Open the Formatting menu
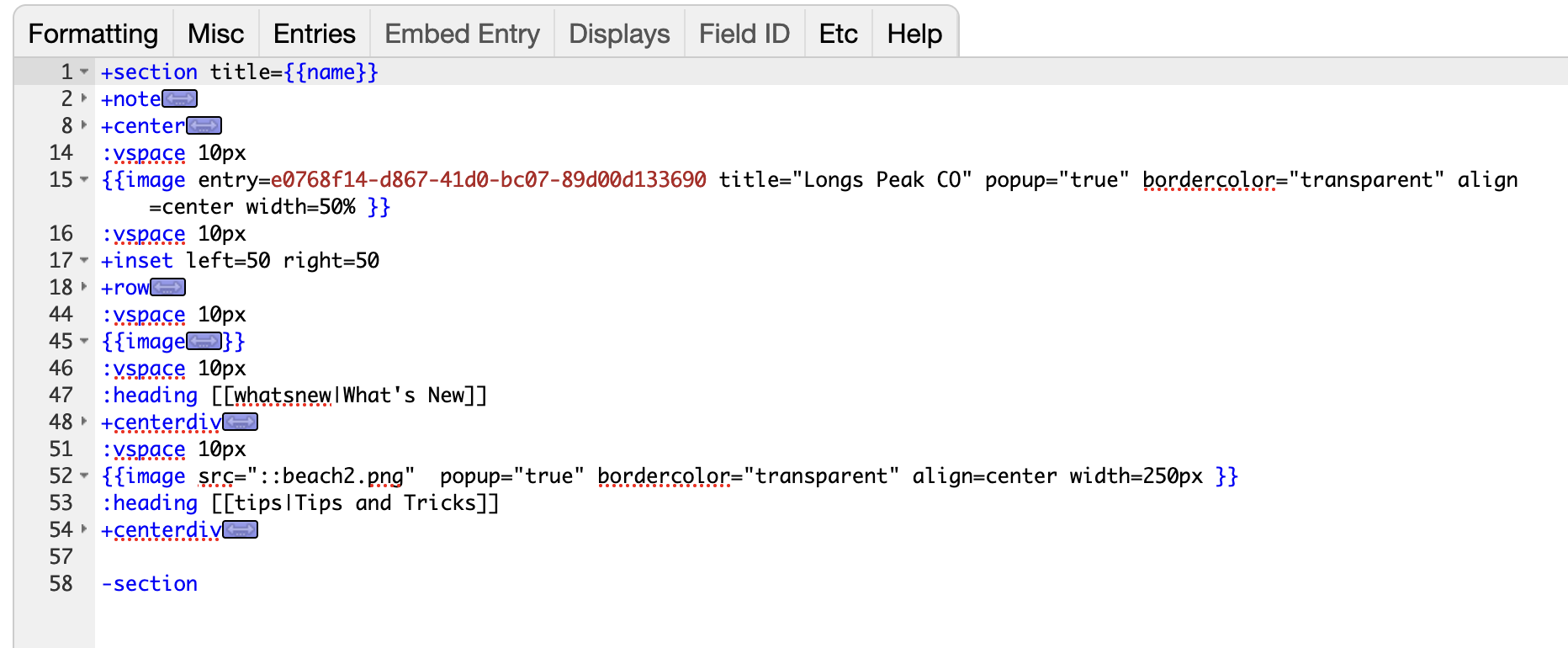This screenshot has height=648, width=1568. 93,34
